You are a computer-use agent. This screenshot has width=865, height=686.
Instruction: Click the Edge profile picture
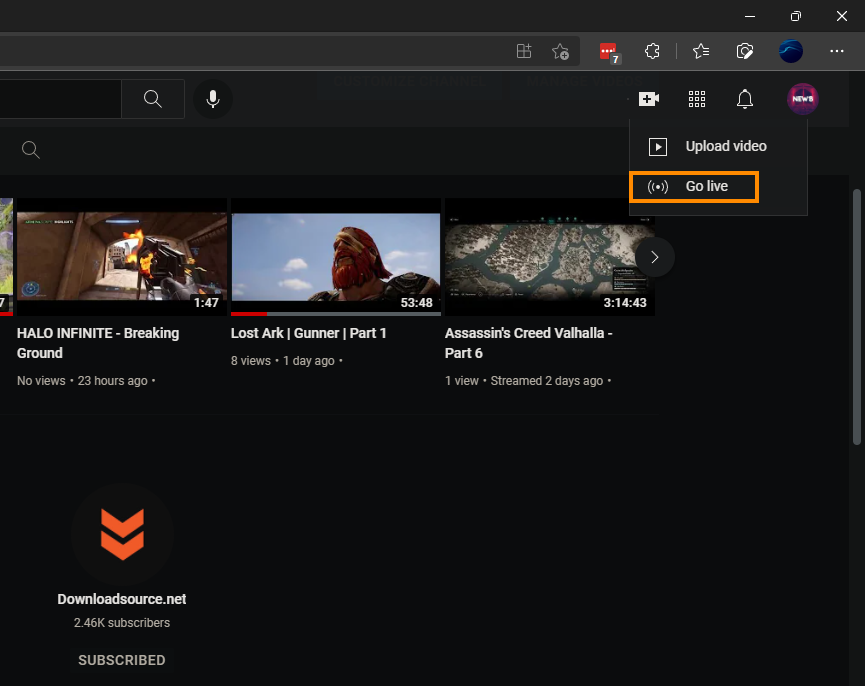791,51
